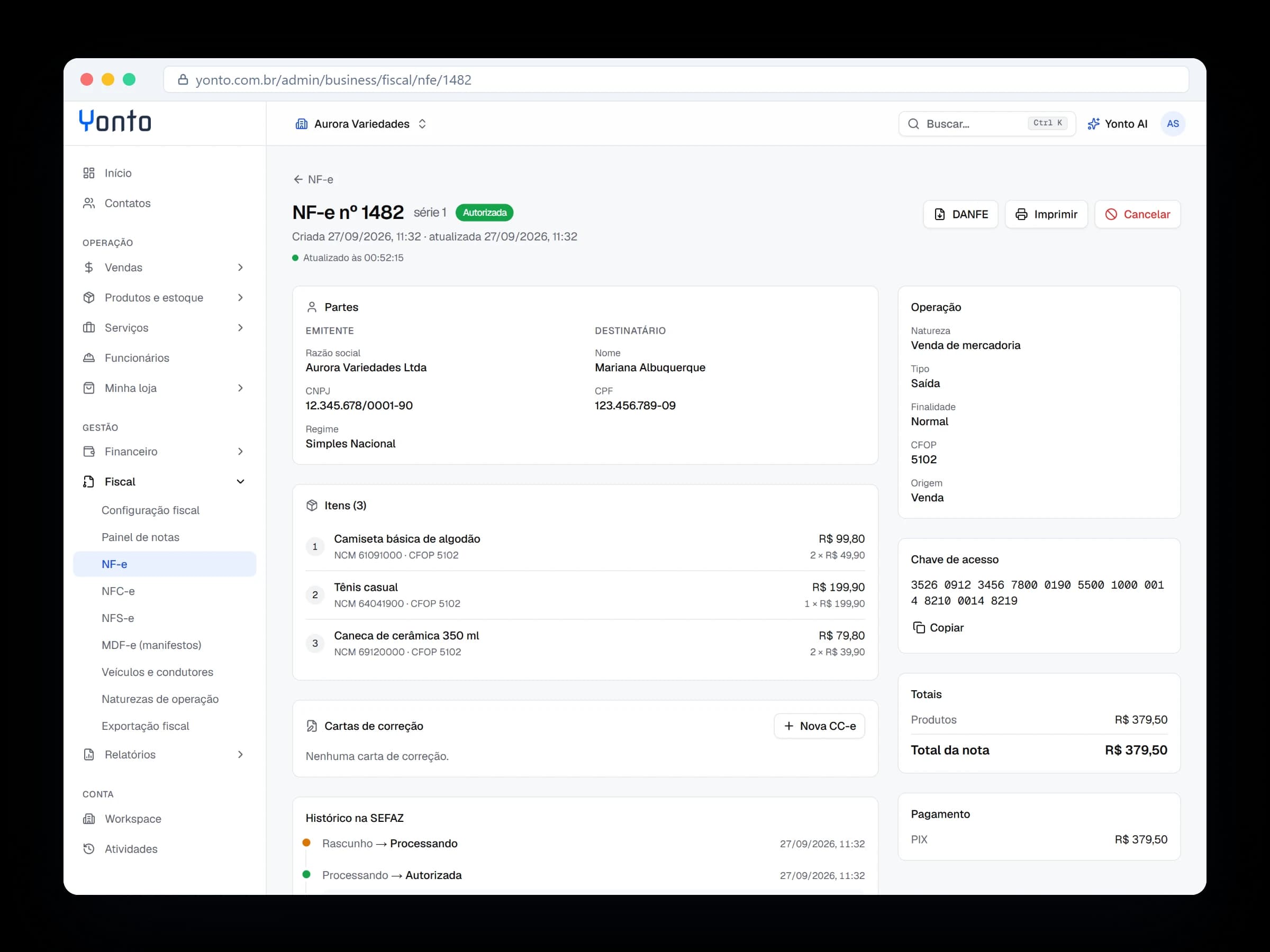Click the Fiscal document icon in sidebar
Viewport: 1270px width, 952px height.
coord(89,481)
